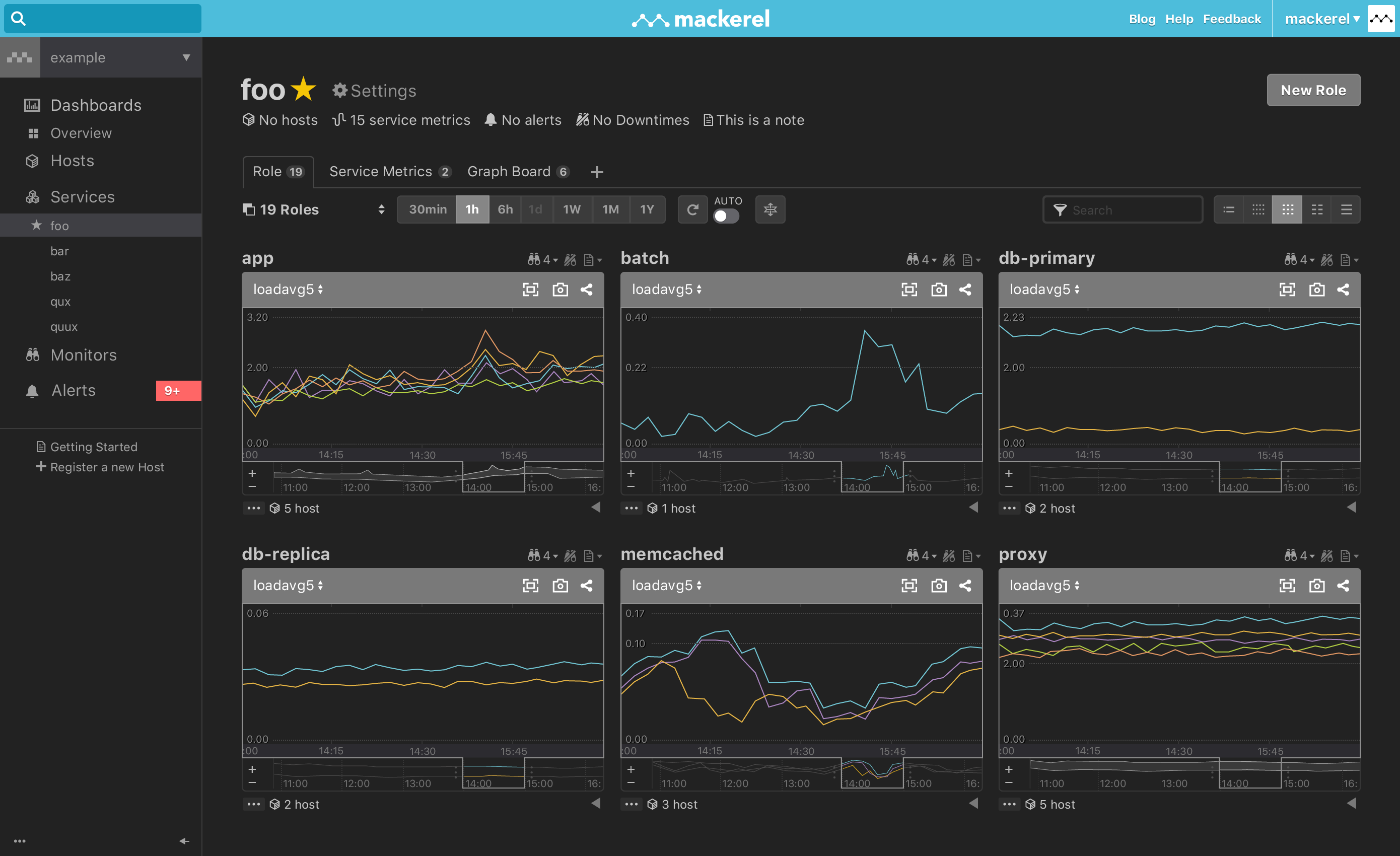Click the refresh graphs icon
The height and width of the screenshot is (856, 1400).
tap(692, 209)
